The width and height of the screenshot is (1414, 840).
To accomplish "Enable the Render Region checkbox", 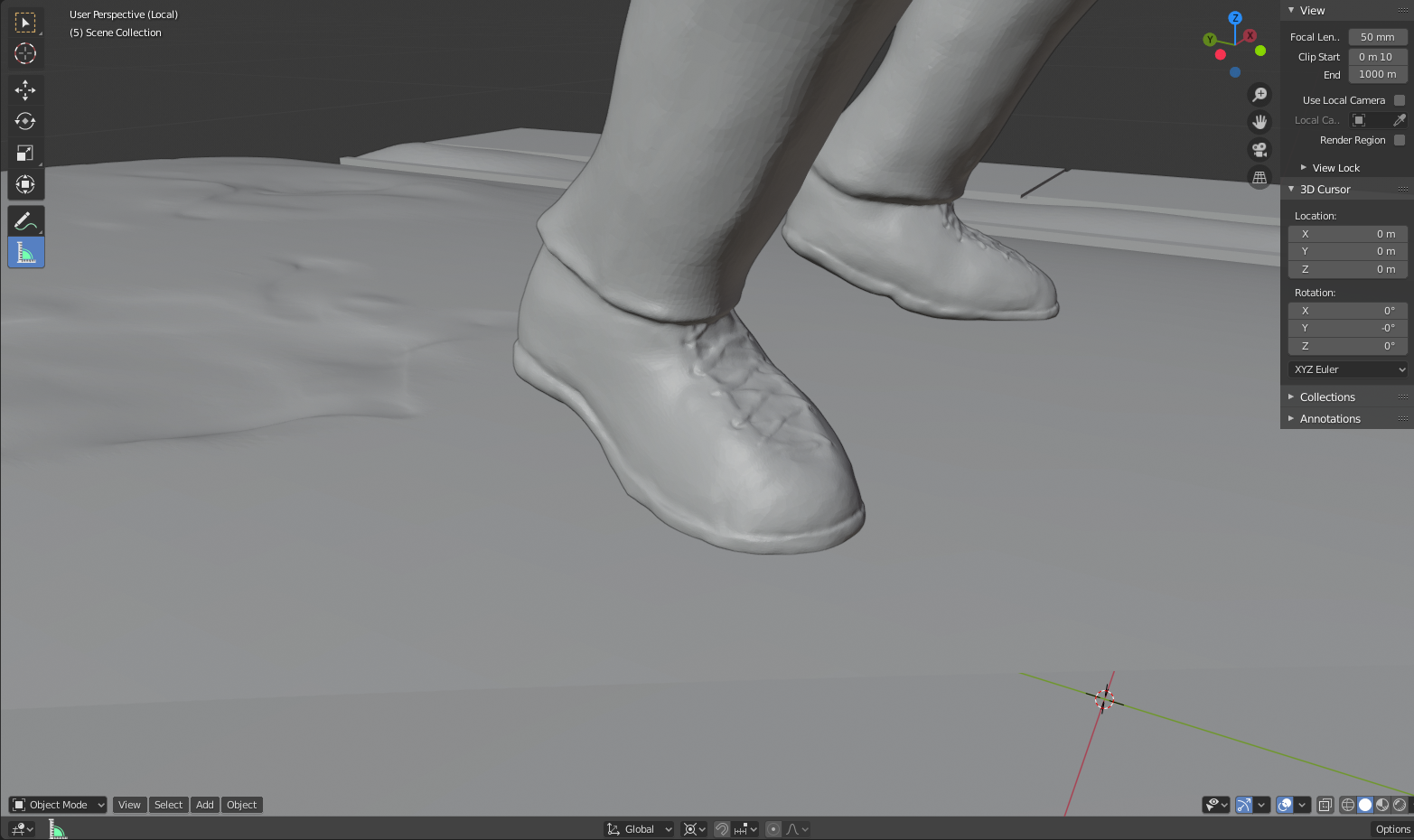I will [x=1399, y=140].
